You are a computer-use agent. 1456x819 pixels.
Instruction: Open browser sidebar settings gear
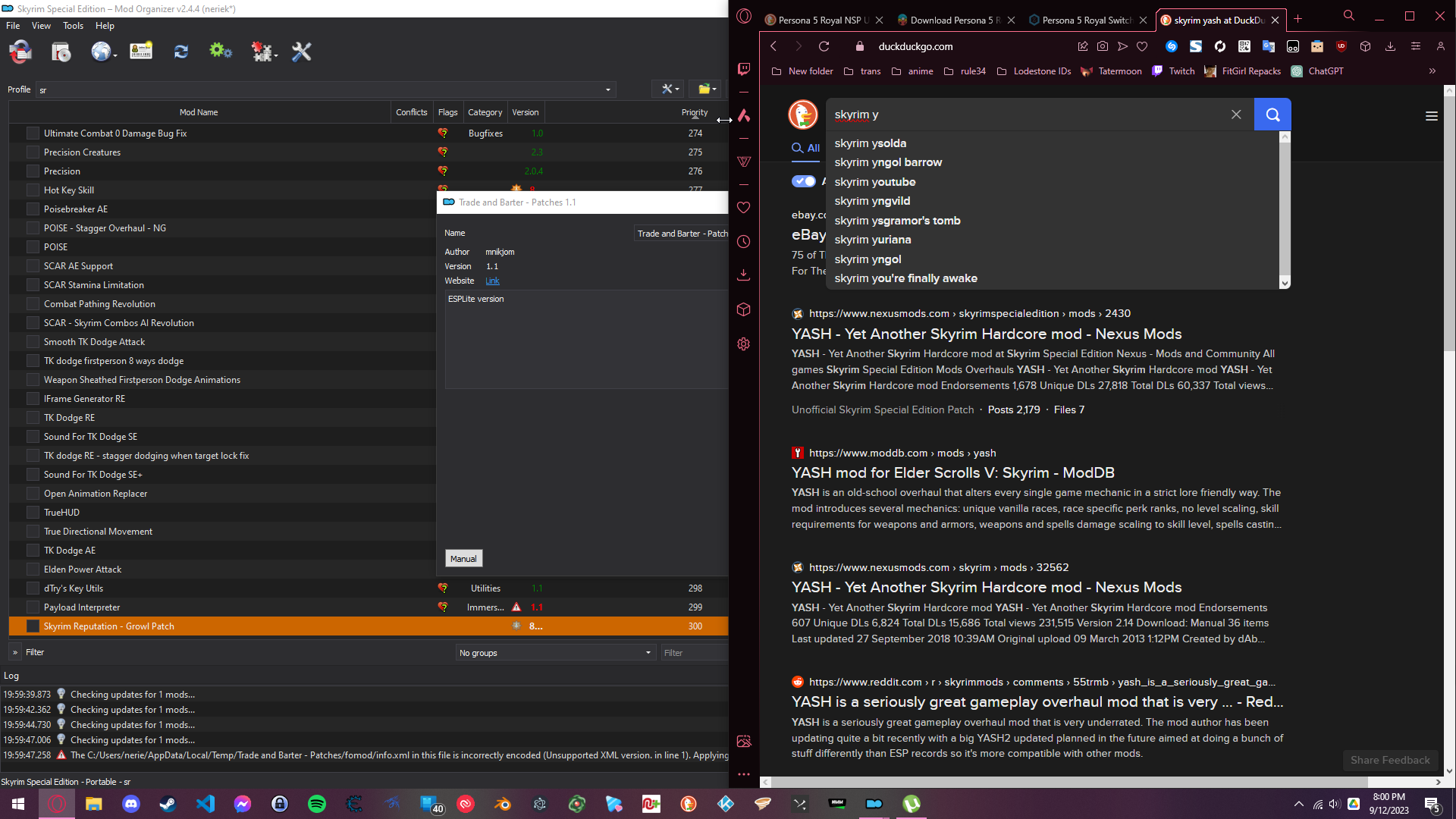744,344
